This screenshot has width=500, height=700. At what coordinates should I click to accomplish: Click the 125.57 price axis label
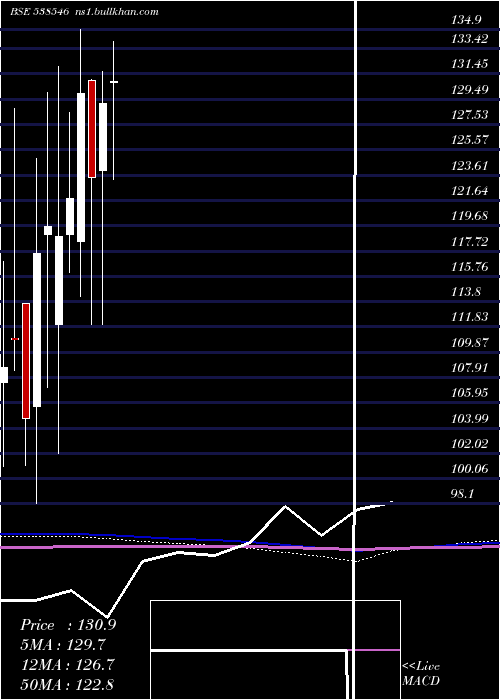(469, 140)
